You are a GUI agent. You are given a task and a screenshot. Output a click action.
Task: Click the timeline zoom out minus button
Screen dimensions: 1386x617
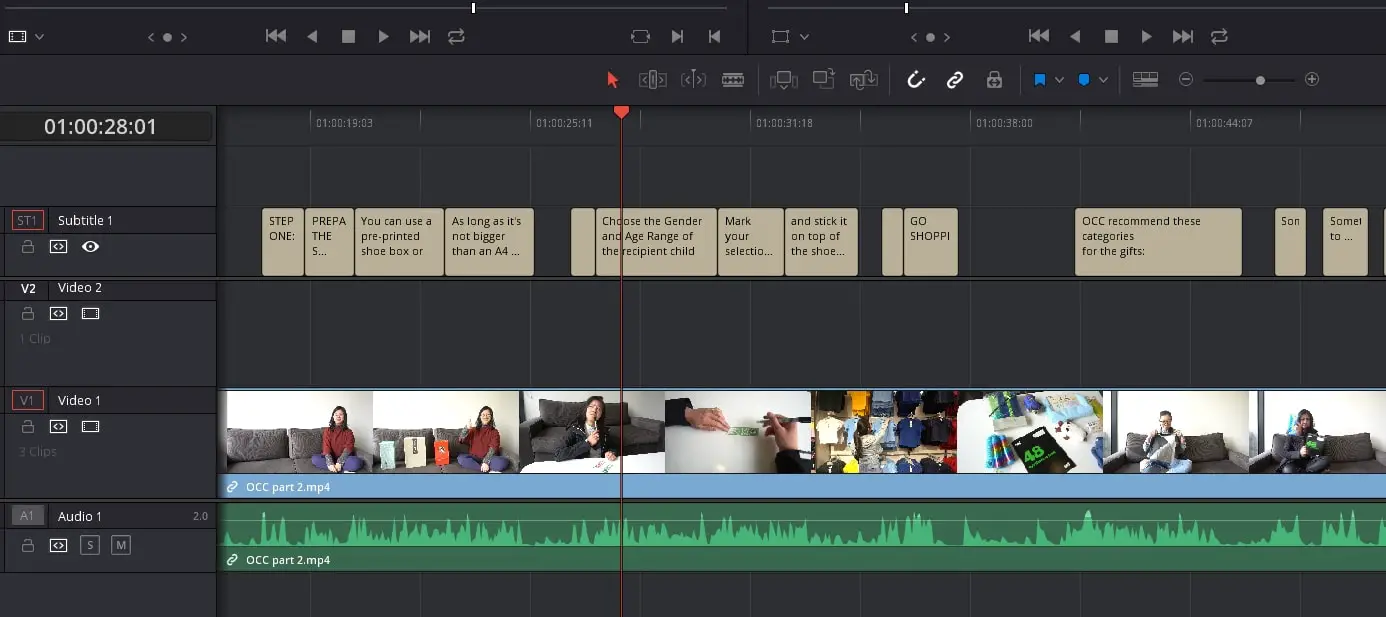tap(1186, 80)
